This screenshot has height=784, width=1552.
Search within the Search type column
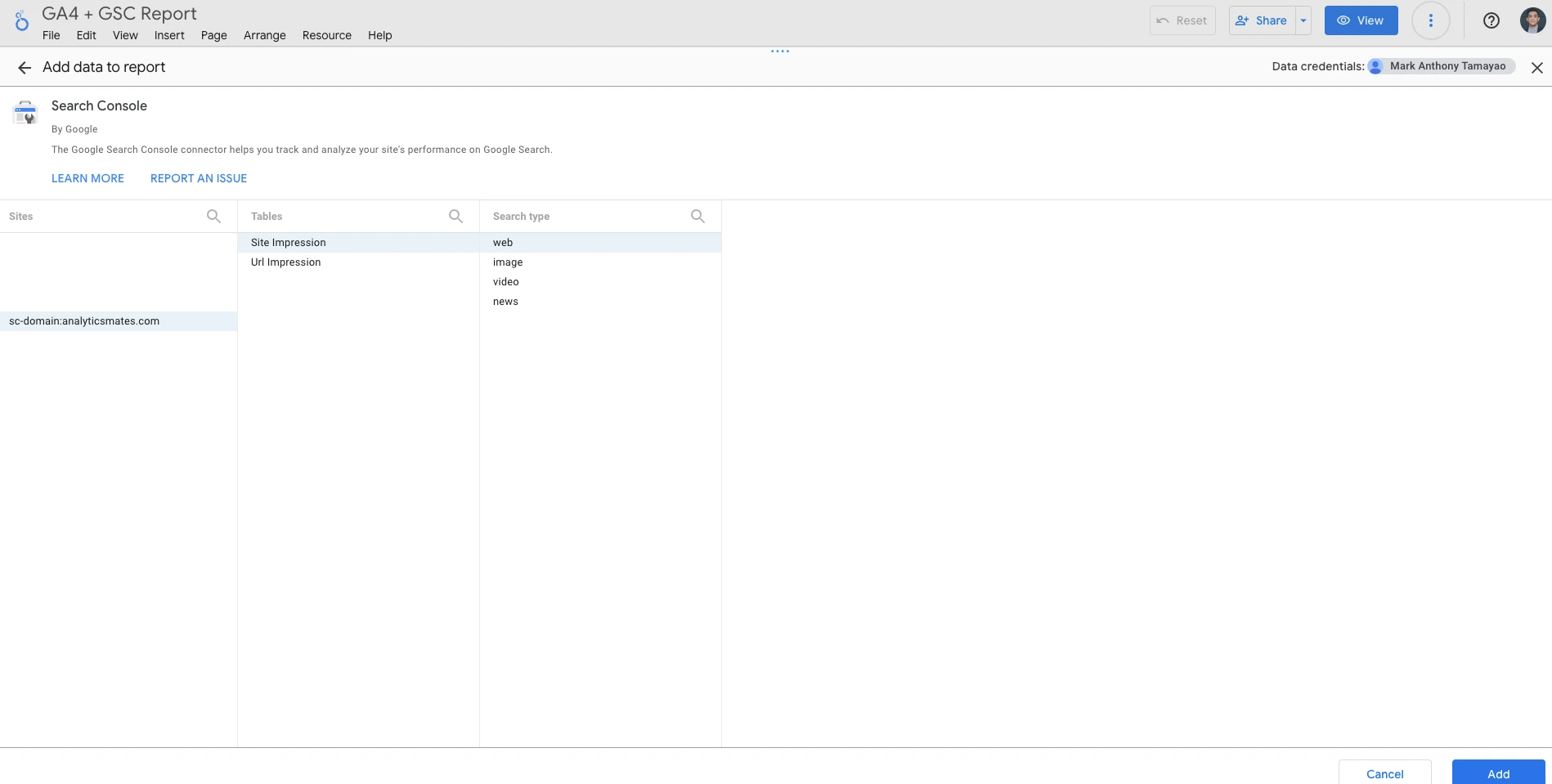698,216
